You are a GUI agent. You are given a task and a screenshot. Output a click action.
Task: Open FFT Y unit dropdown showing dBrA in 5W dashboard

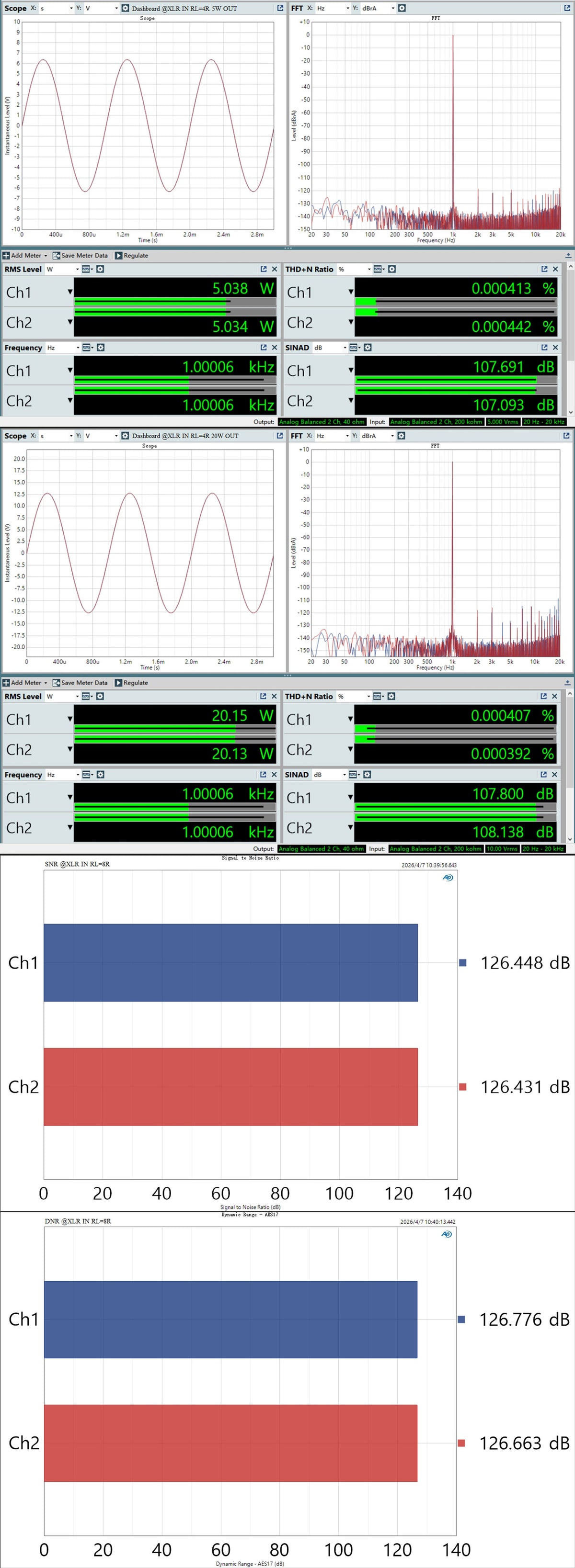coord(378,9)
